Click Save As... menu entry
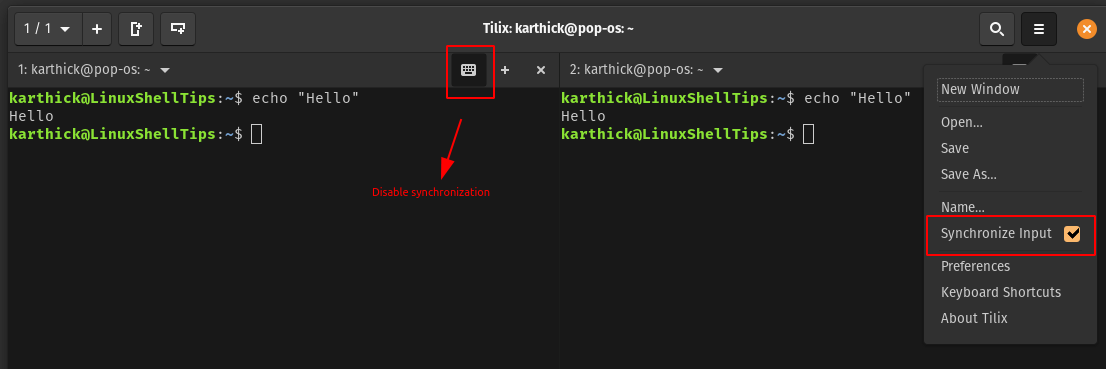This screenshot has width=1106, height=369. 968,174
